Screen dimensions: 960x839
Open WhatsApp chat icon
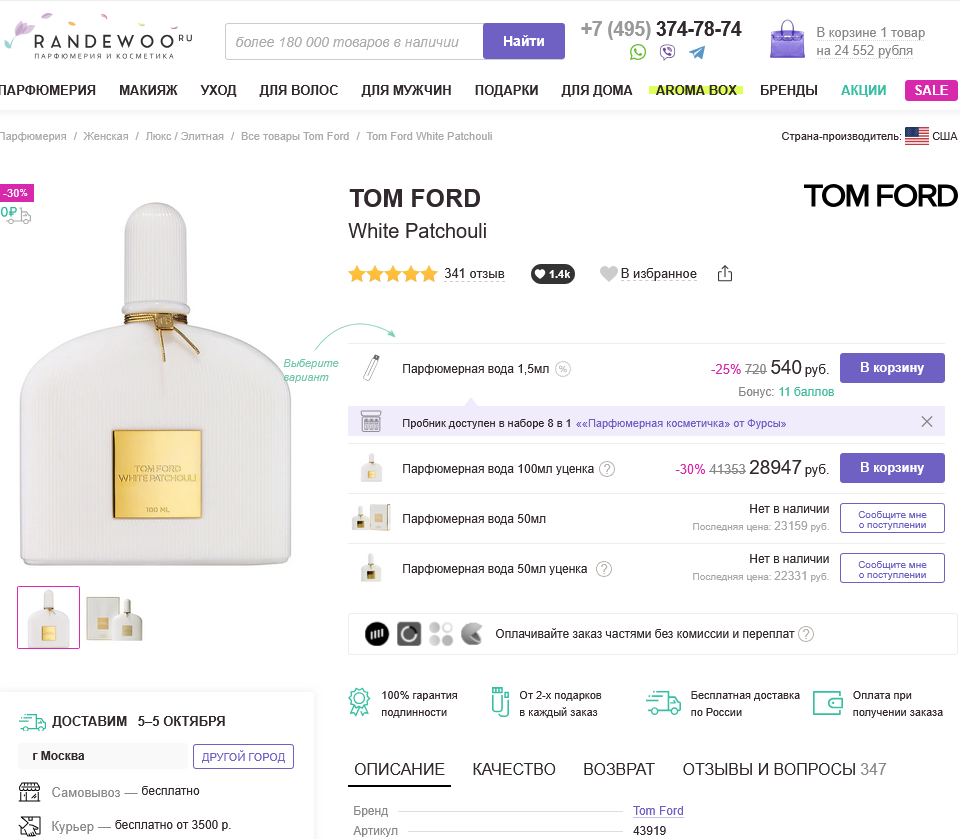tap(638, 52)
